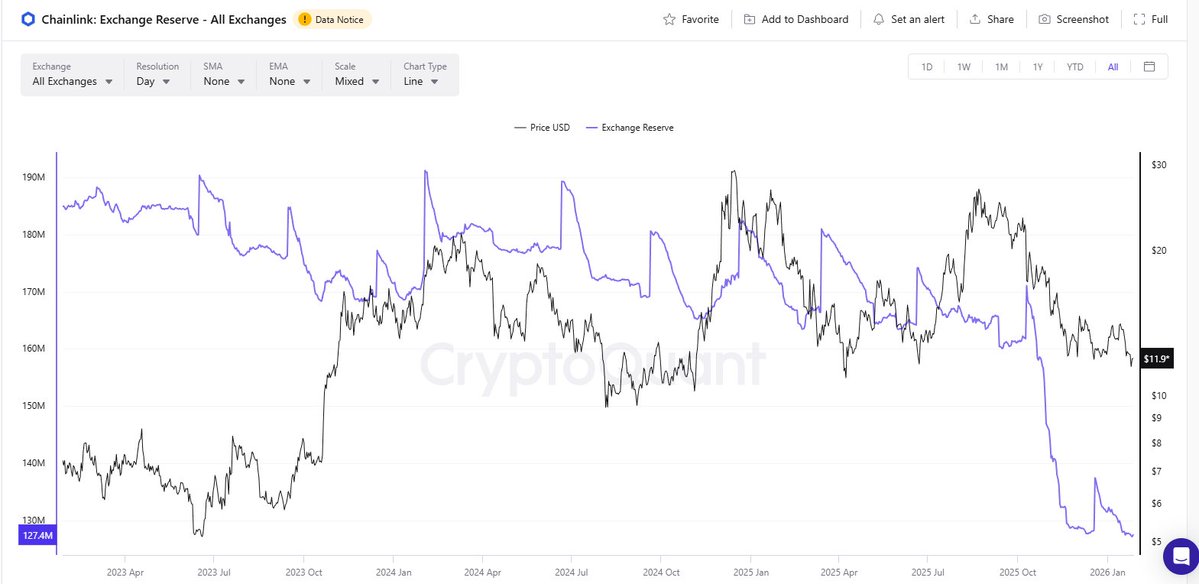Switch to the YTD range tab
1199x584 pixels.
coord(1075,67)
